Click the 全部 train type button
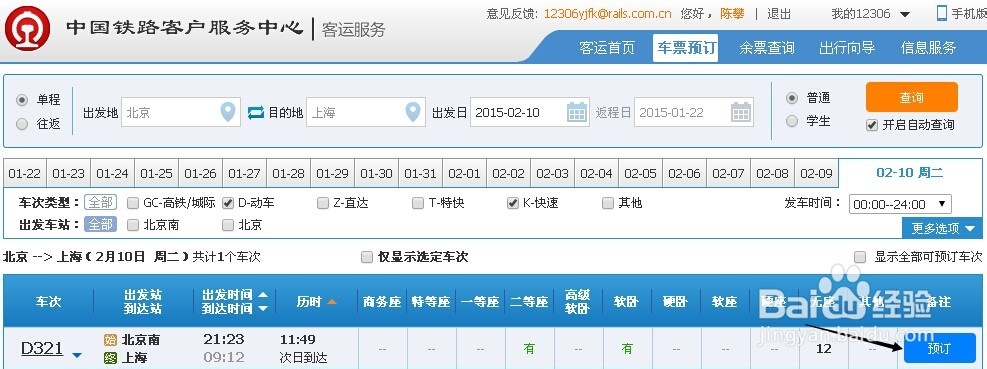The width and height of the screenshot is (987, 369). [x=101, y=203]
